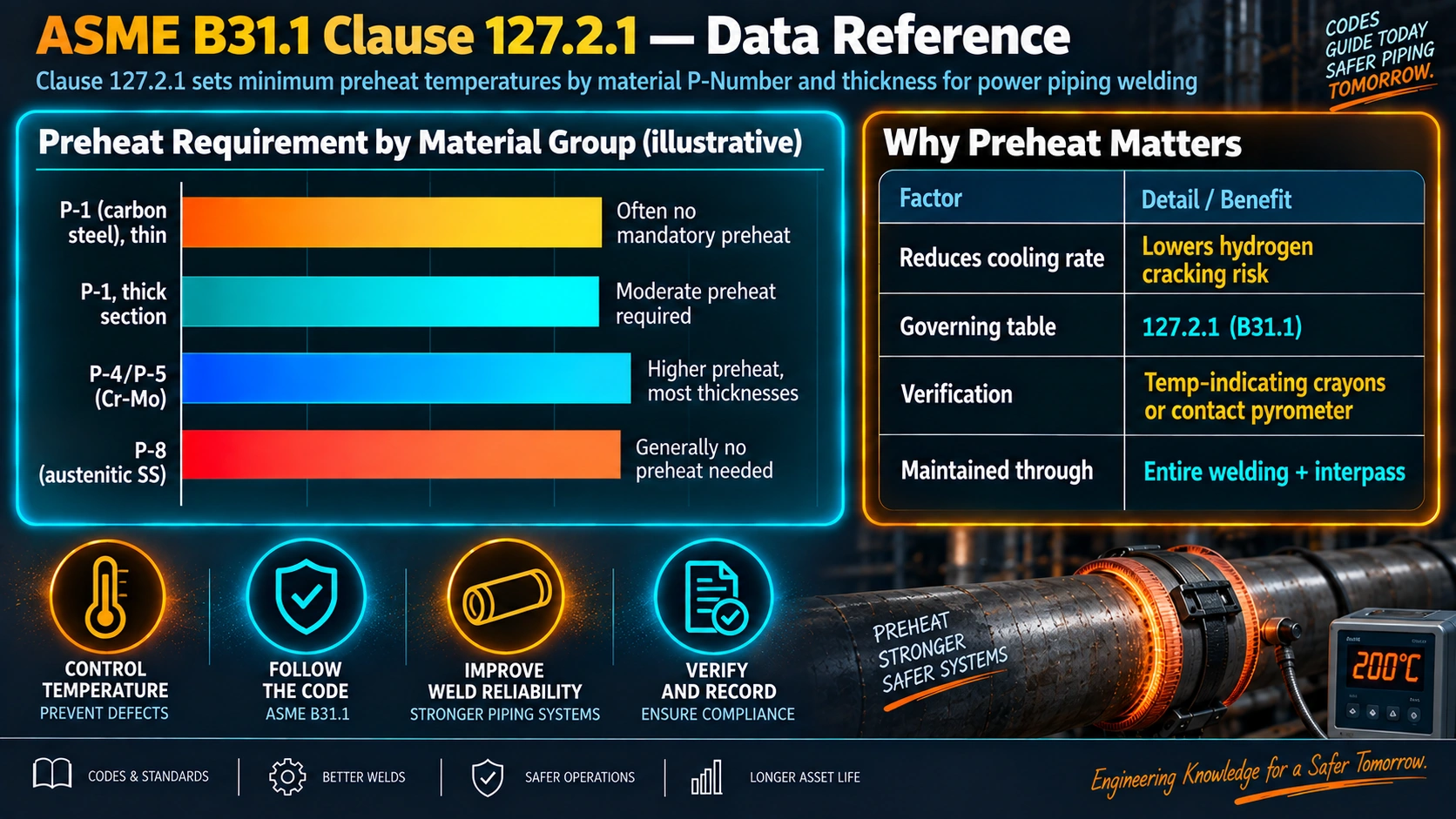Click the 'ASME B31.1' caption under shield
The image size is (1456, 819).
(x=307, y=714)
